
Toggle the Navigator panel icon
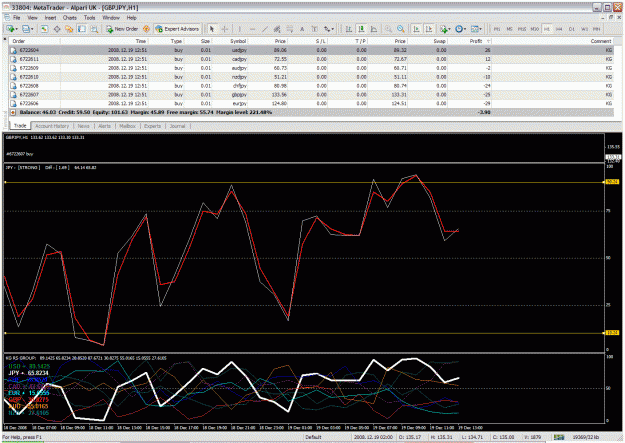69,29
